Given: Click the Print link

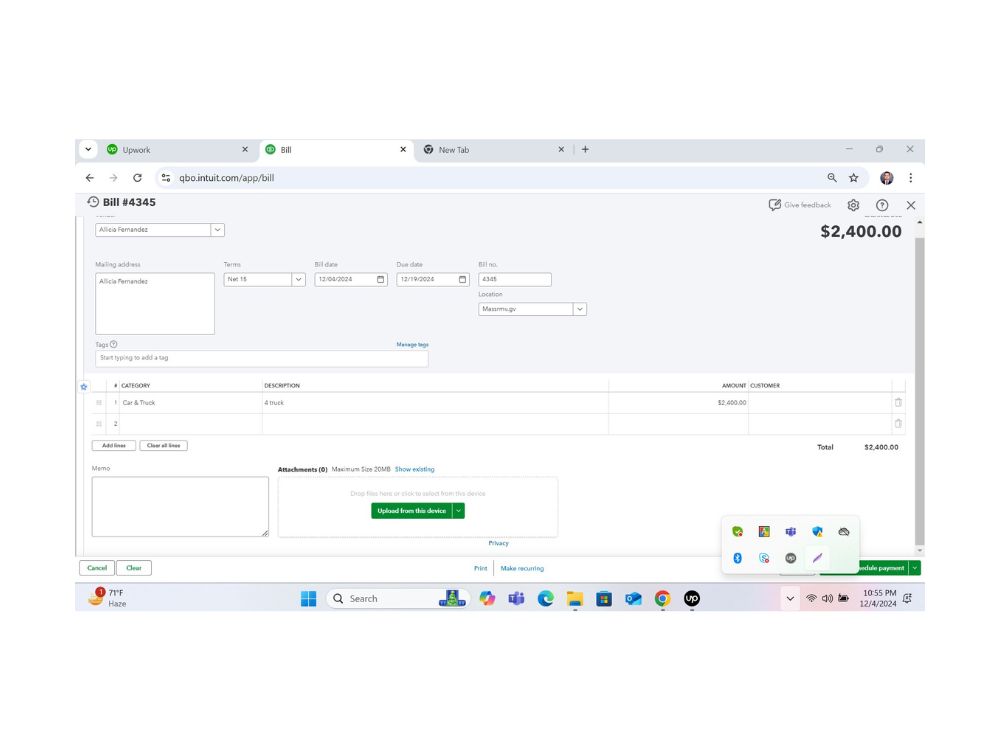Looking at the screenshot, I should pyautogui.click(x=481, y=568).
